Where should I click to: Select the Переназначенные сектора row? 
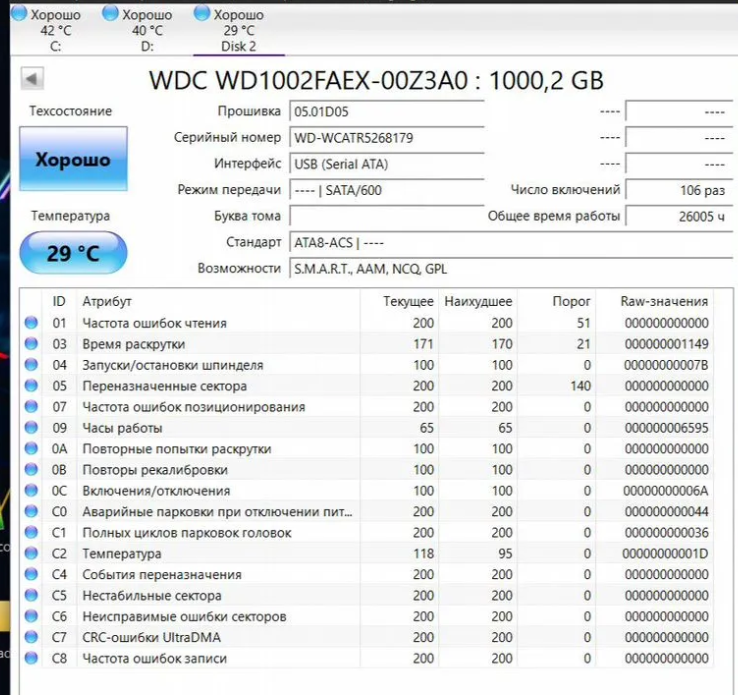pyautogui.click(x=367, y=385)
